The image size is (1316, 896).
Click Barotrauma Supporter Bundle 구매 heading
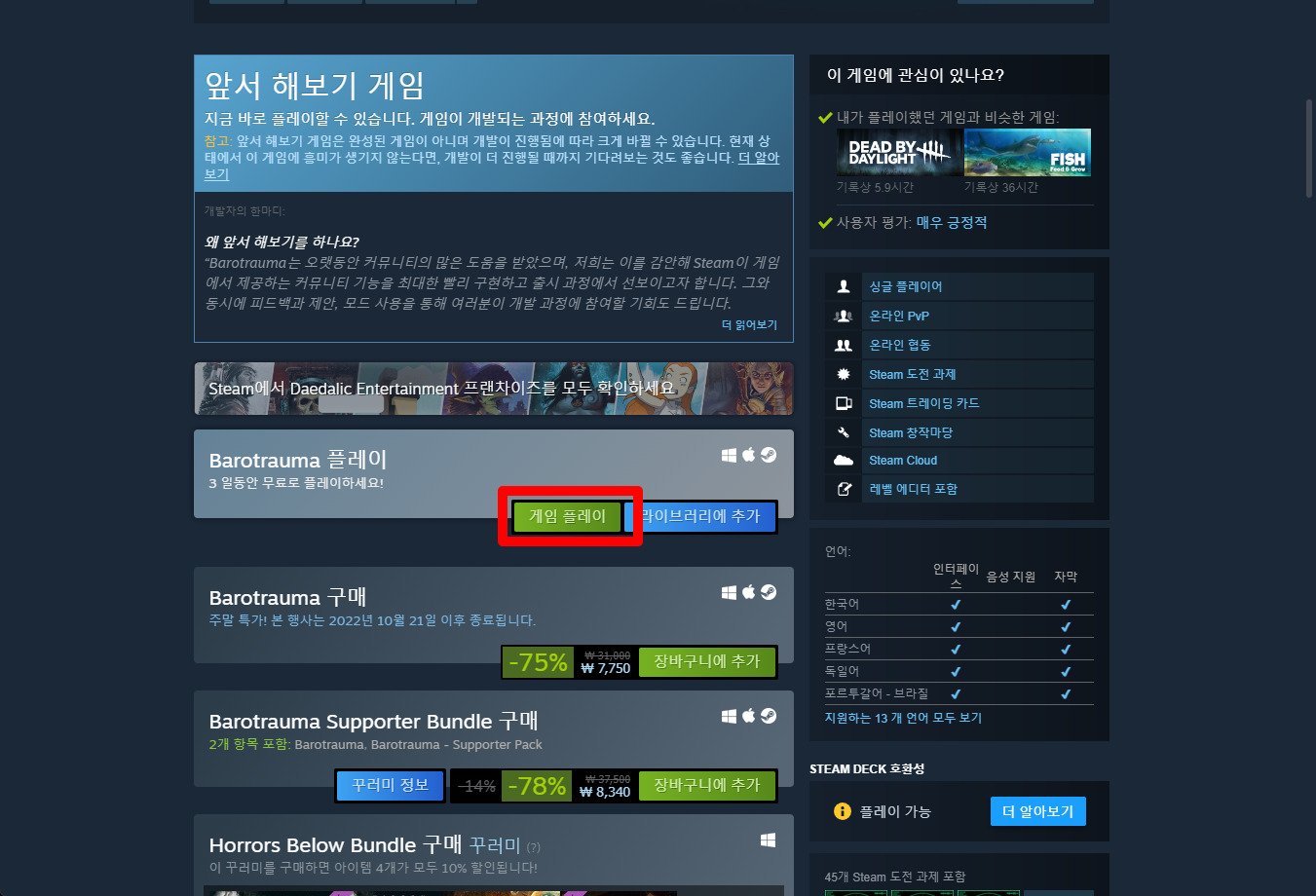[373, 721]
